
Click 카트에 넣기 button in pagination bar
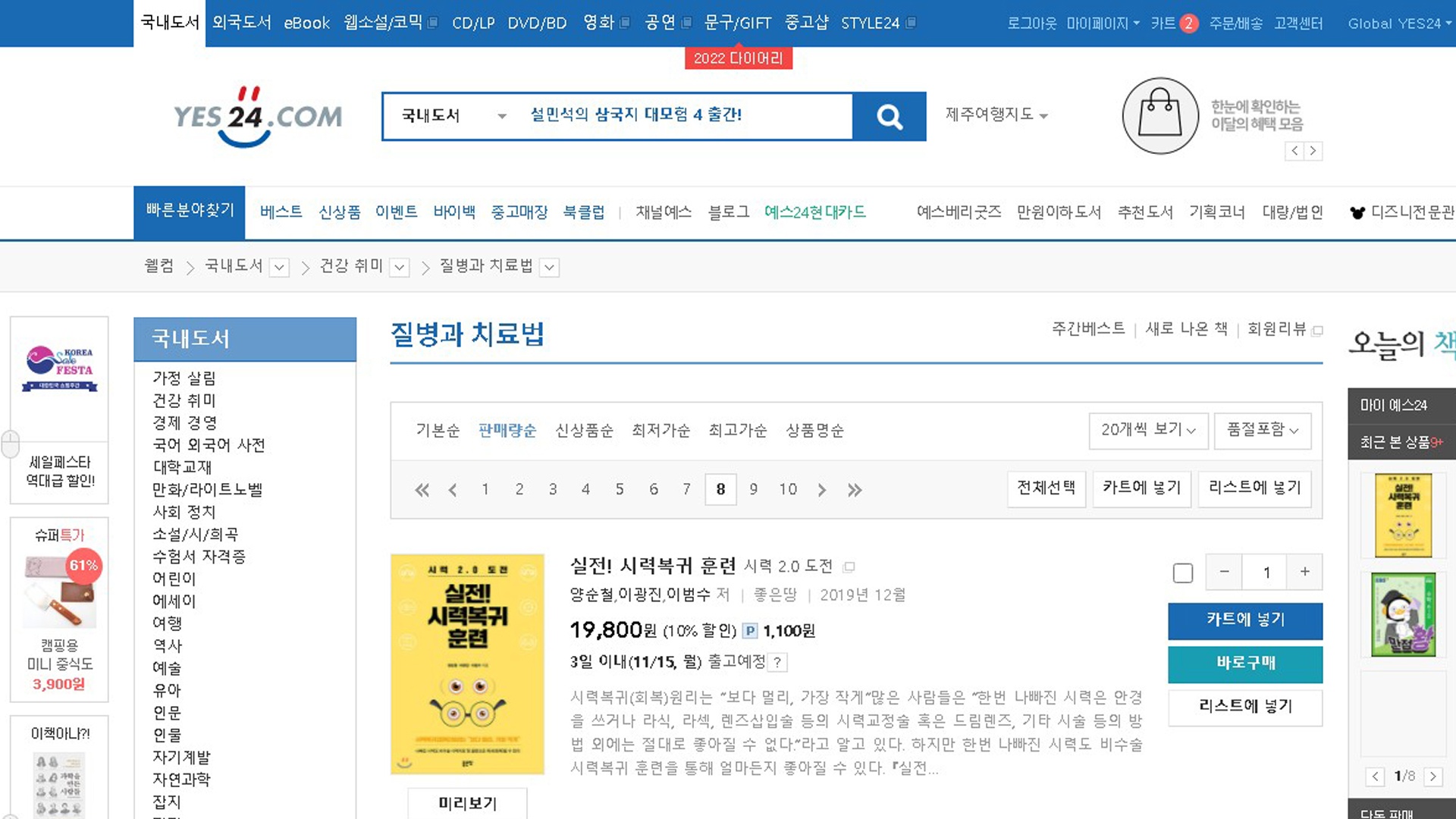click(x=1142, y=488)
